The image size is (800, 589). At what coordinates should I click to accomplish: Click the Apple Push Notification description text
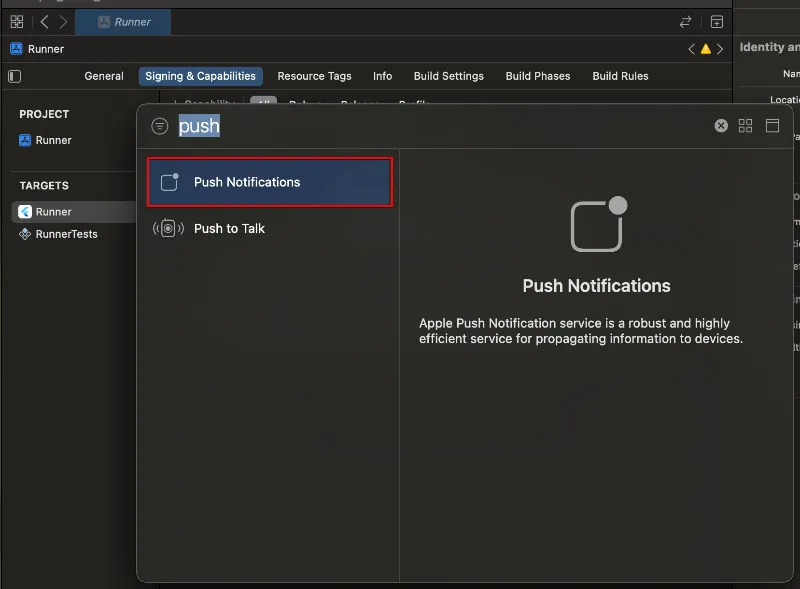581,331
